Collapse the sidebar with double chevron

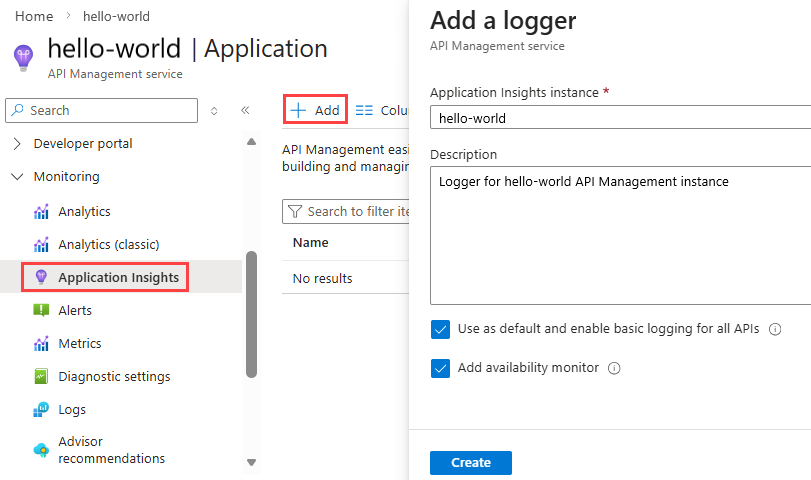(245, 110)
